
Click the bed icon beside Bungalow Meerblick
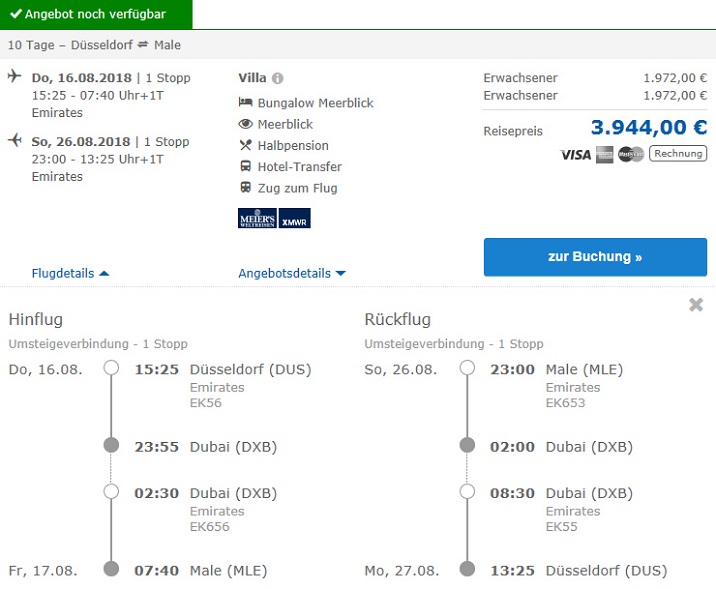pyautogui.click(x=246, y=103)
